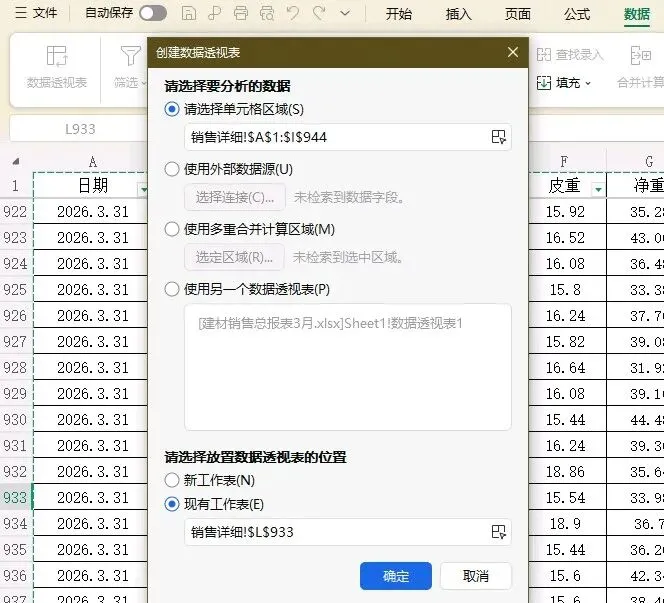Click the 选定区域(R)... button

click(x=234, y=257)
